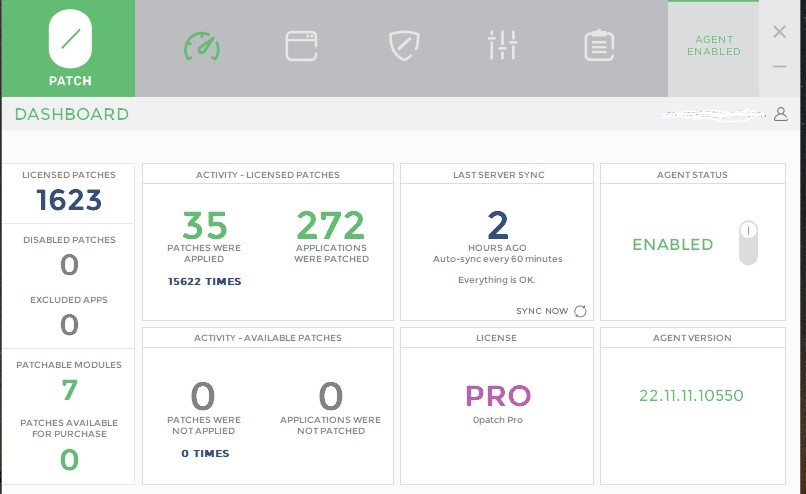Open the Settings sliders icon tab
The width and height of the screenshot is (806, 494).
tap(502, 45)
